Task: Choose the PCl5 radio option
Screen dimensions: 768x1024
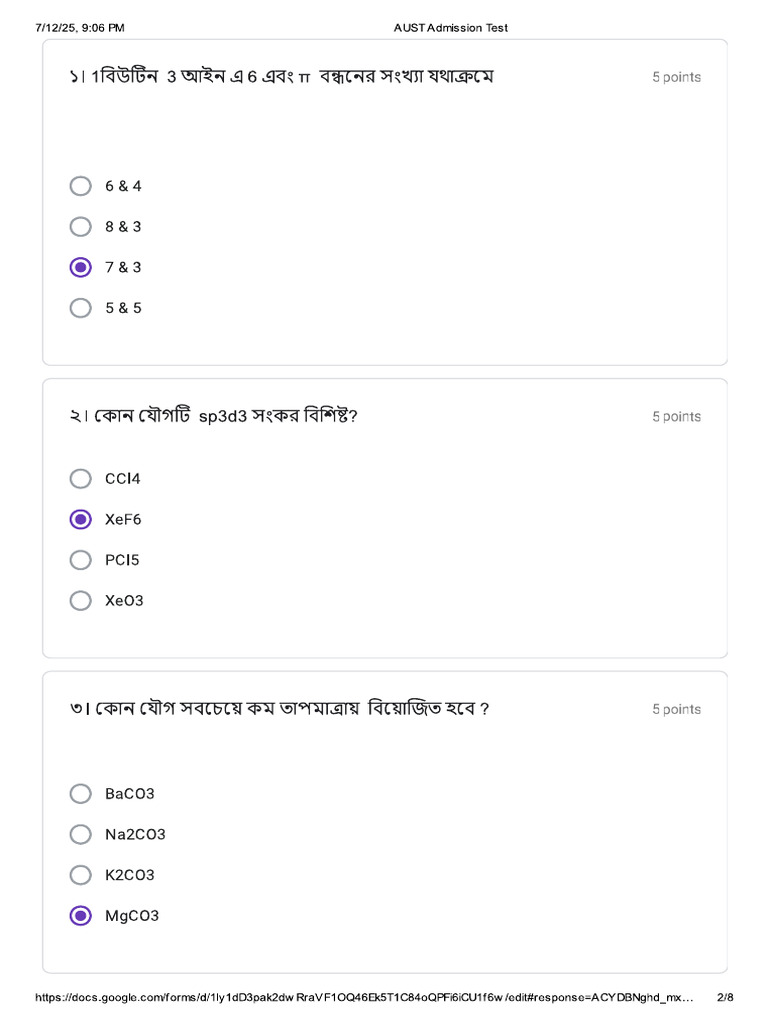Action: pos(81,560)
